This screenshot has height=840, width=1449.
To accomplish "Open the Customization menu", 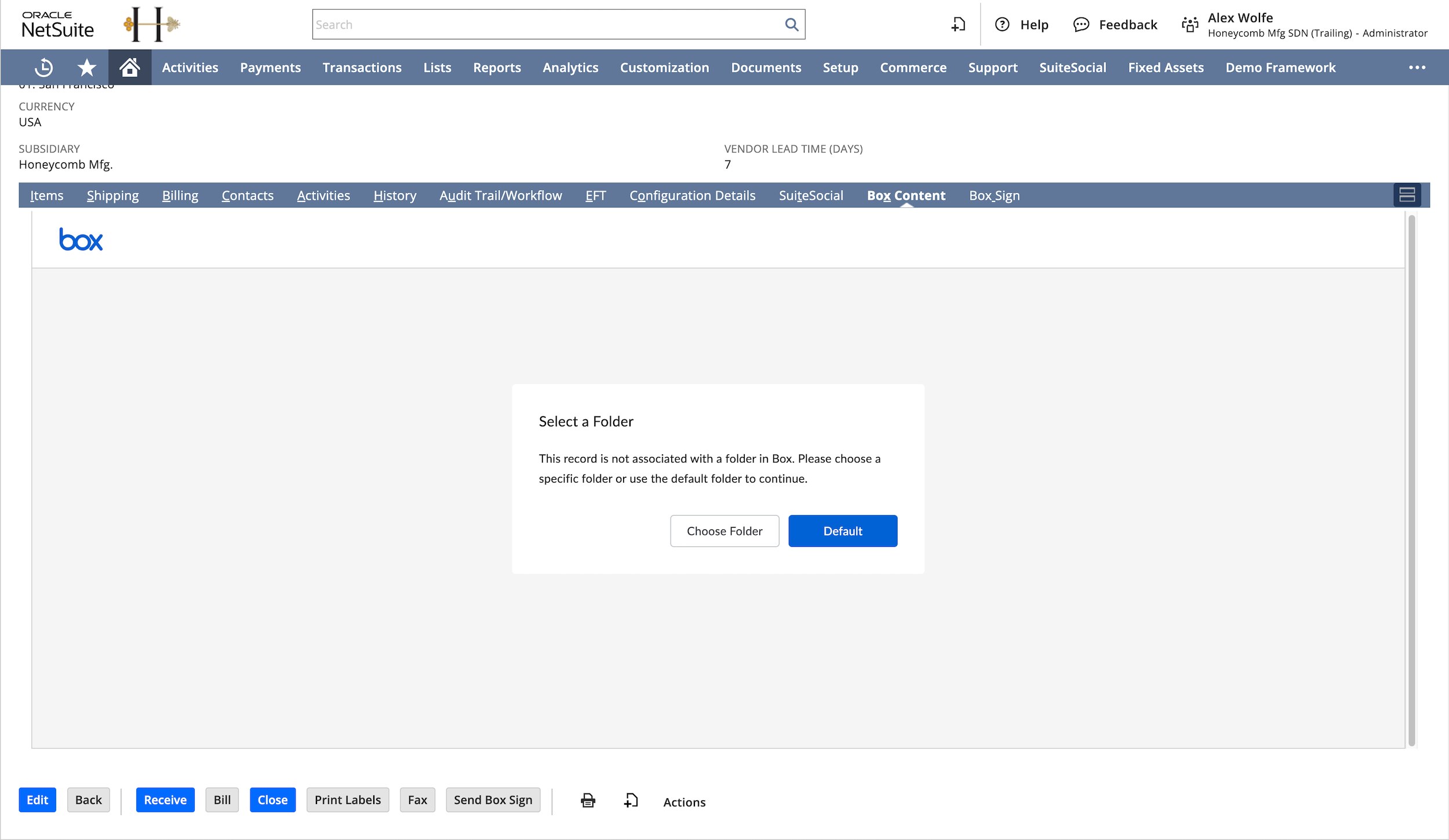I will (664, 68).
